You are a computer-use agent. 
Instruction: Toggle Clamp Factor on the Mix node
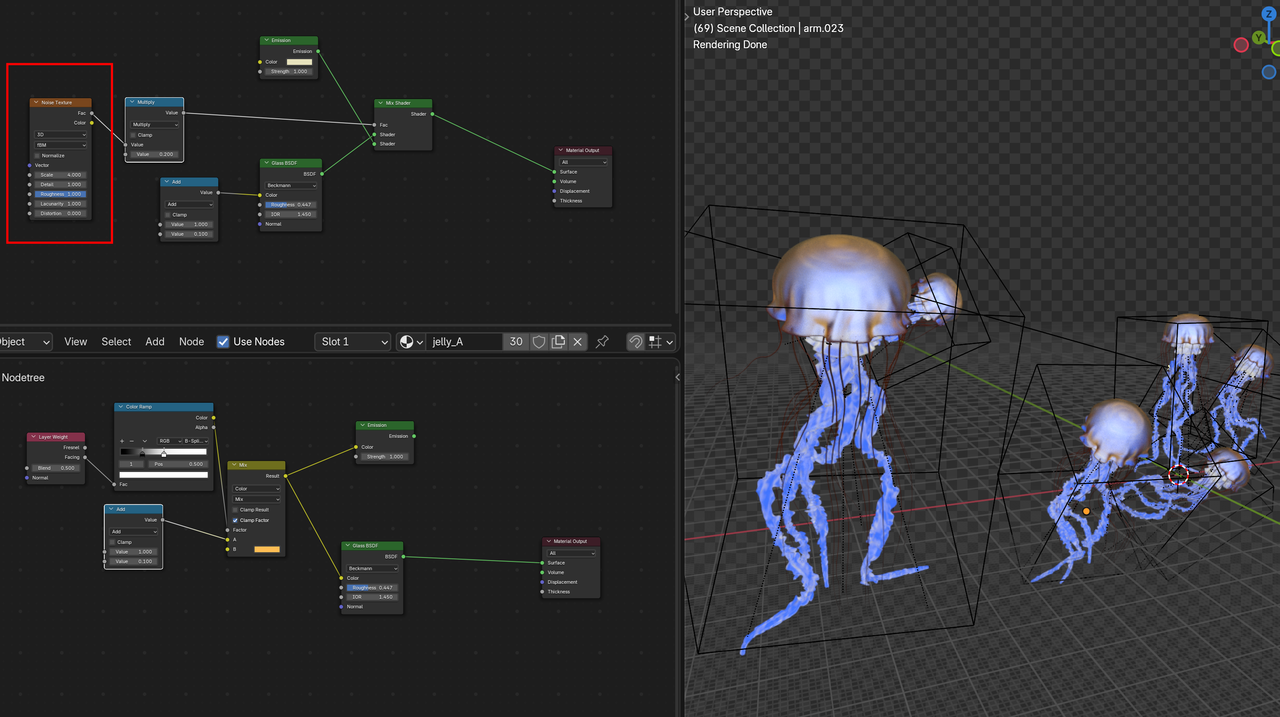click(236, 520)
